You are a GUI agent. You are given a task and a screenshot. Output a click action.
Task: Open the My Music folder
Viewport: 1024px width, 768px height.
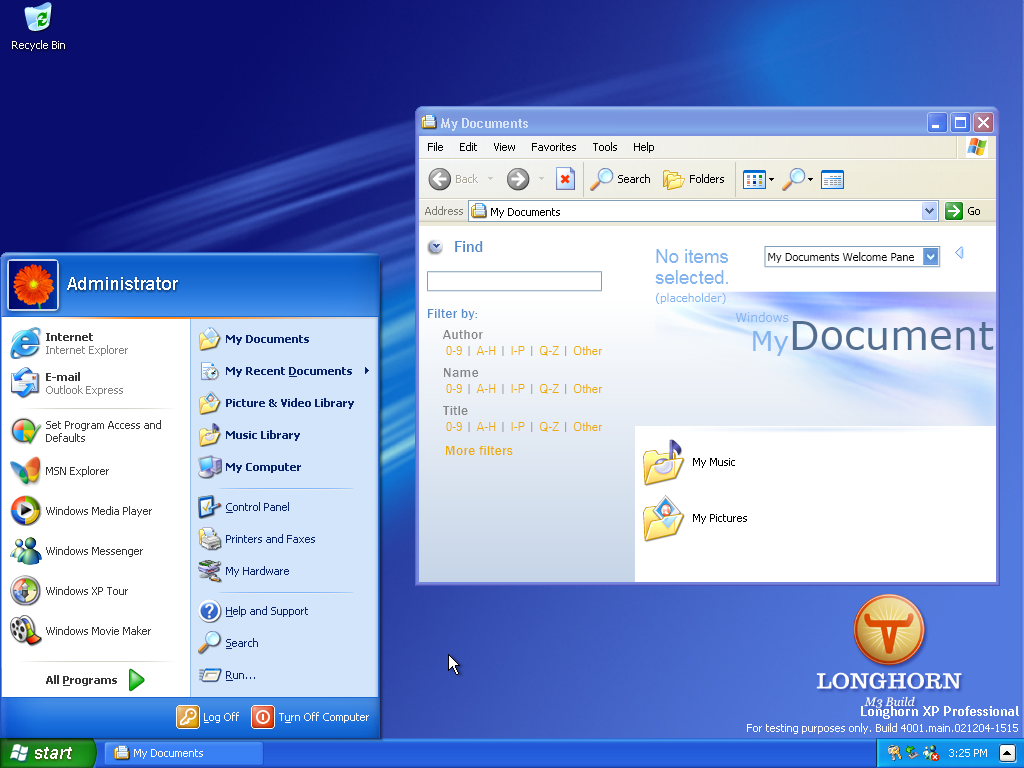[x=690, y=463]
